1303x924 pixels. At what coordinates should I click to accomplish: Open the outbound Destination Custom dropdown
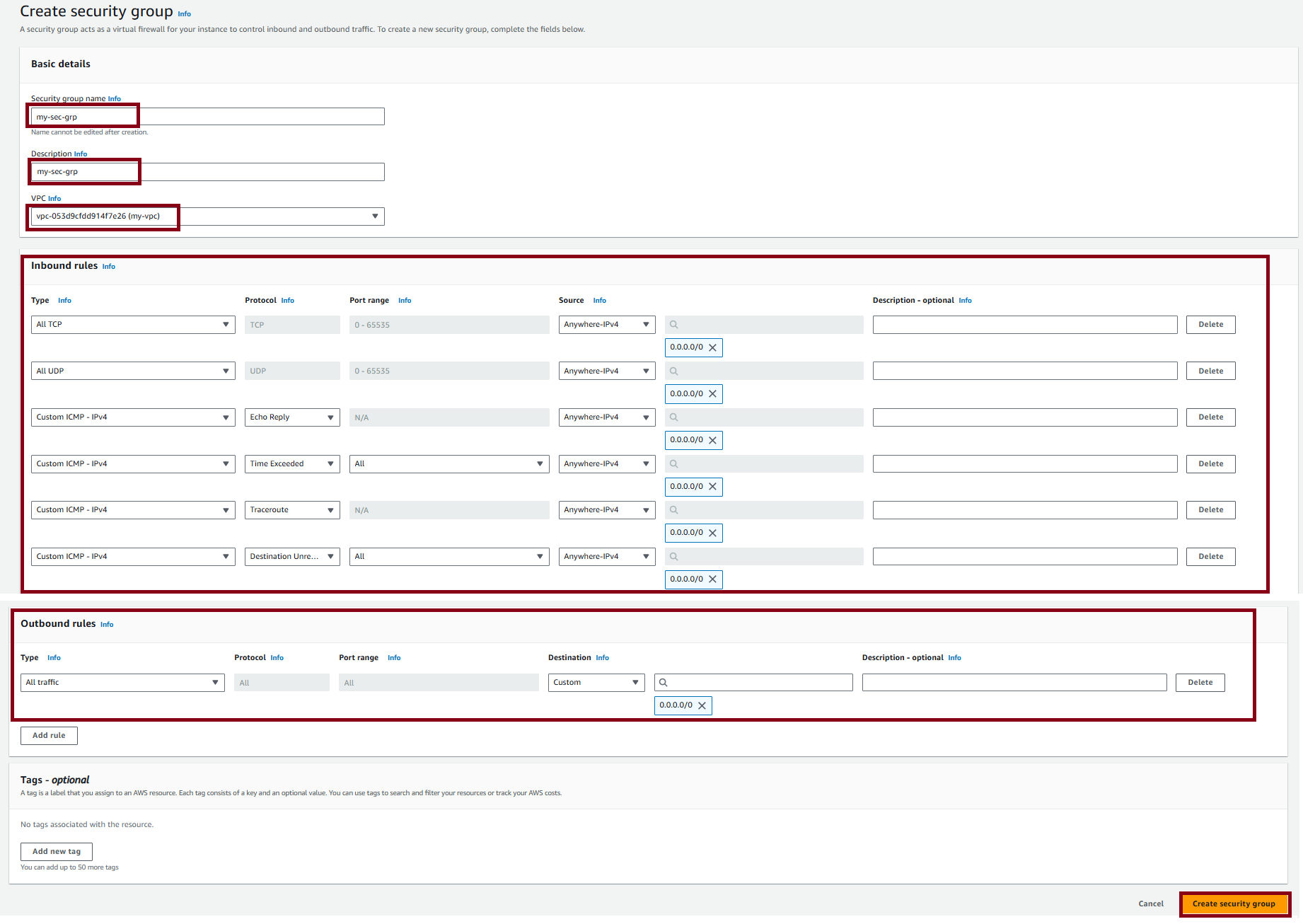(x=596, y=683)
